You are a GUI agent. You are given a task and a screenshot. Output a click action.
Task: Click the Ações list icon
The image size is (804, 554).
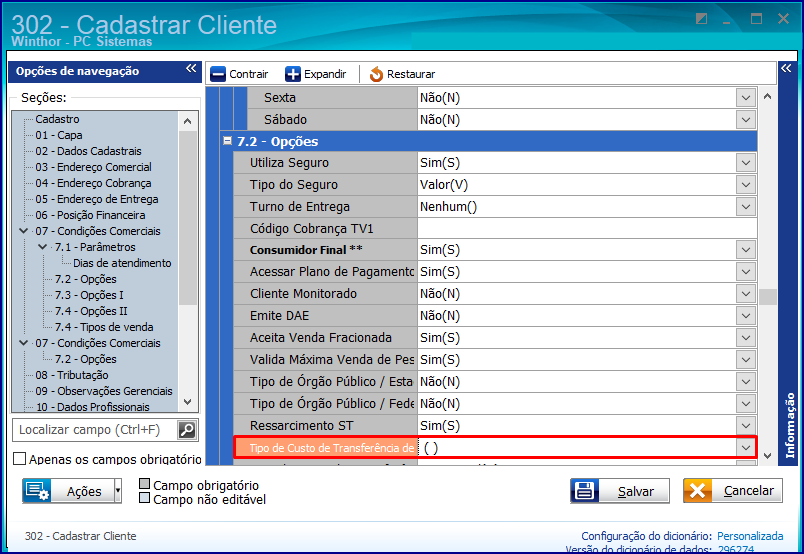point(36,491)
